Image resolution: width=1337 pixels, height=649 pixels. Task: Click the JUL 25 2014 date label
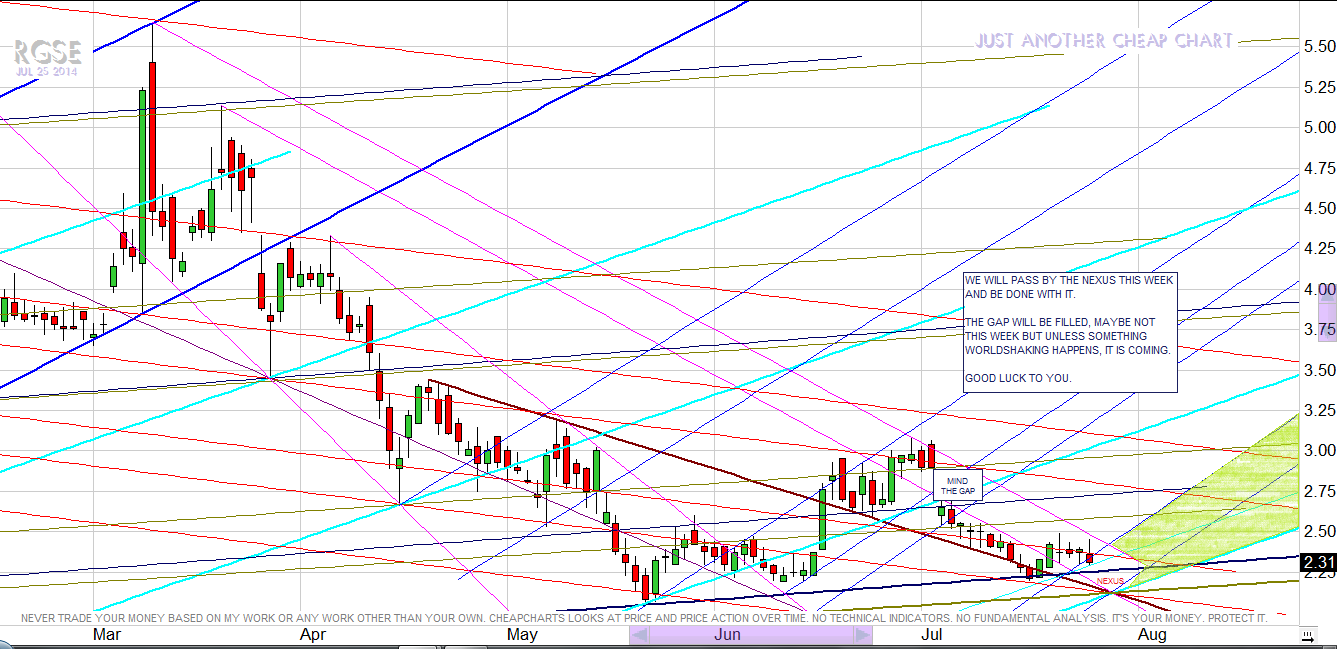(x=46, y=72)
